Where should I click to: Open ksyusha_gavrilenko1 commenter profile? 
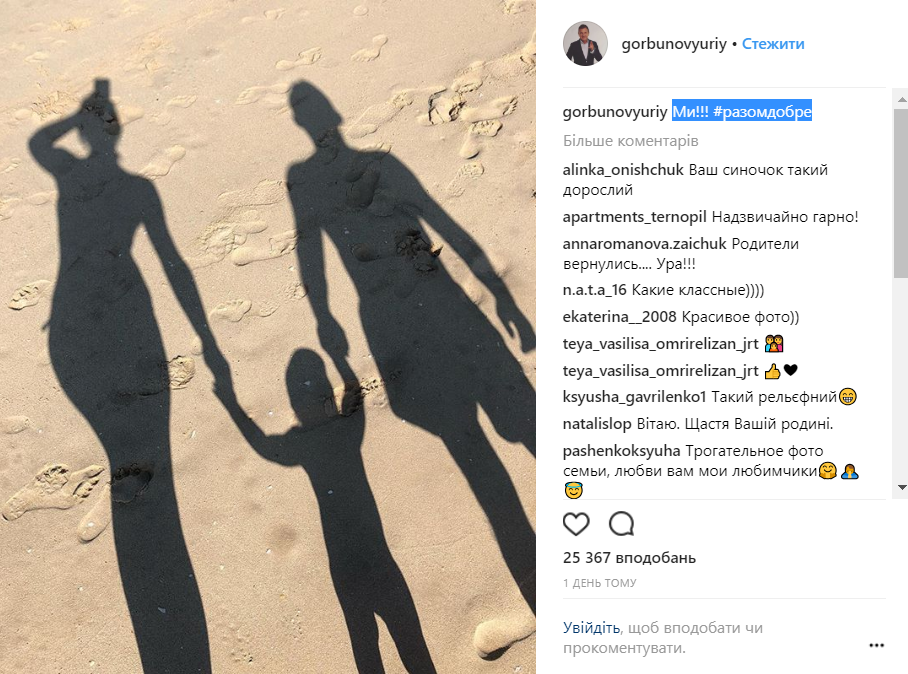click(x=635, y=397)
